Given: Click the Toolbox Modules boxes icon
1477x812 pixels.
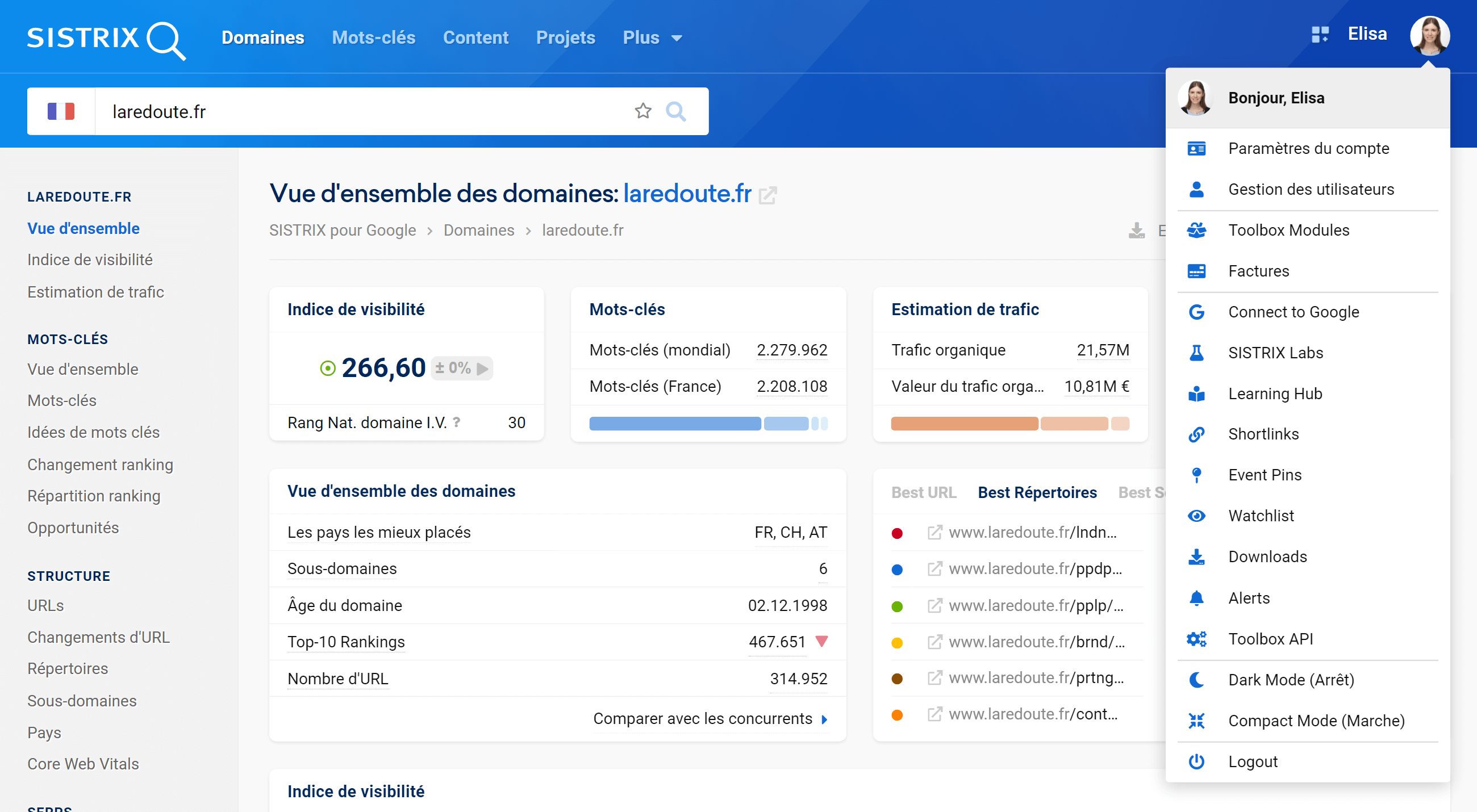Looking at the screenshot, I should (1196, 231).
